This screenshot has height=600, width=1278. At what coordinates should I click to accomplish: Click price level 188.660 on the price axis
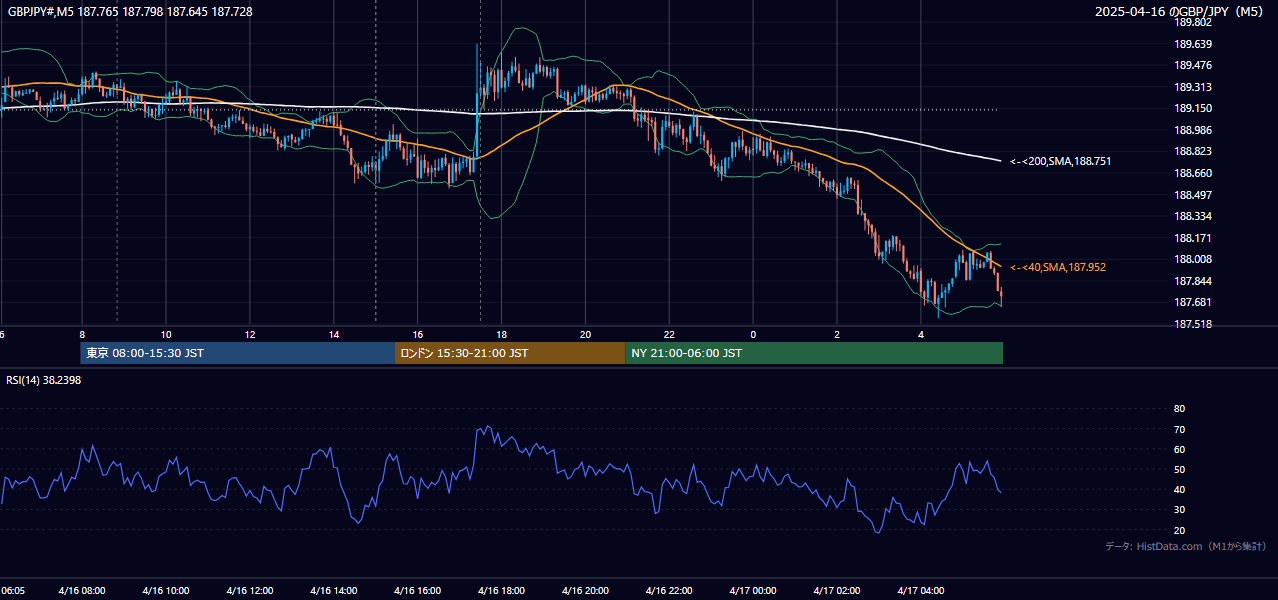click(1193, 173)
